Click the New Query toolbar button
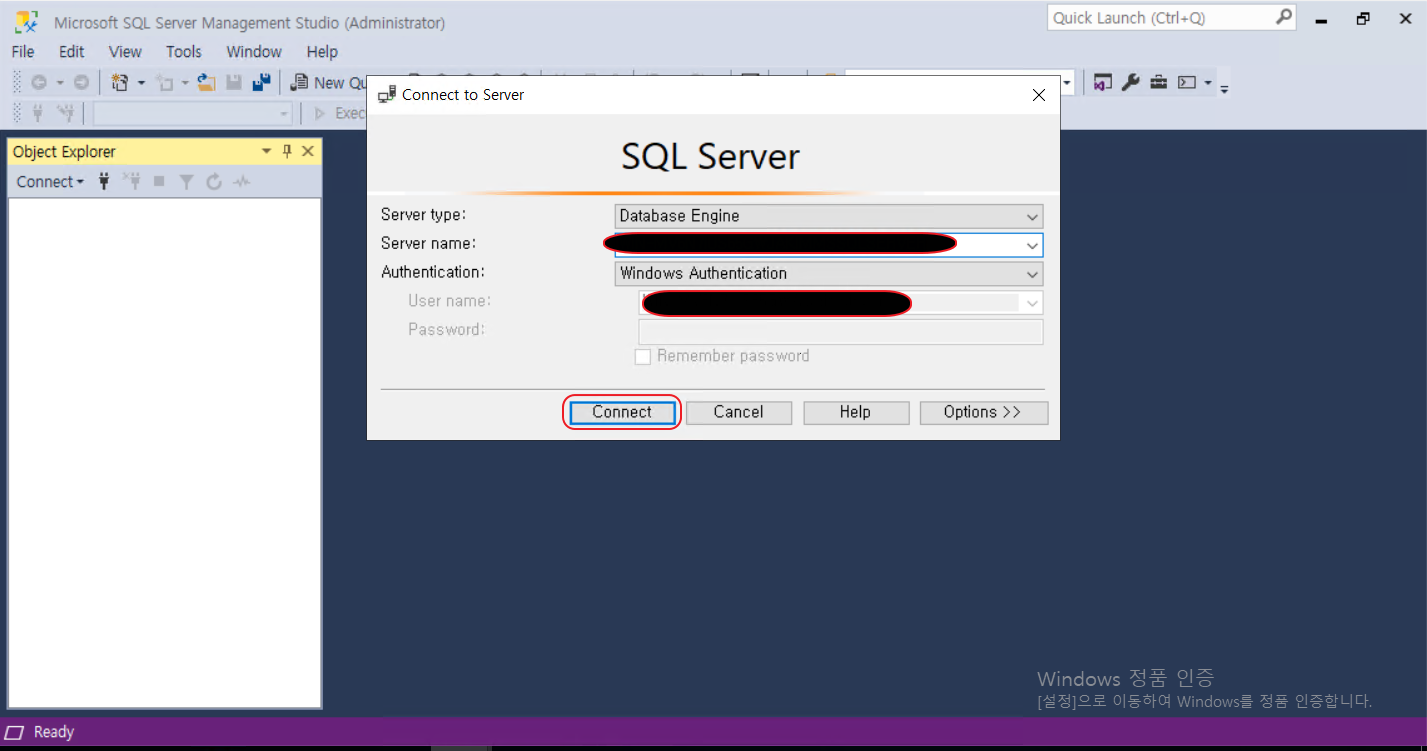The image size is (1427, 751). click(x=328, y=83)
